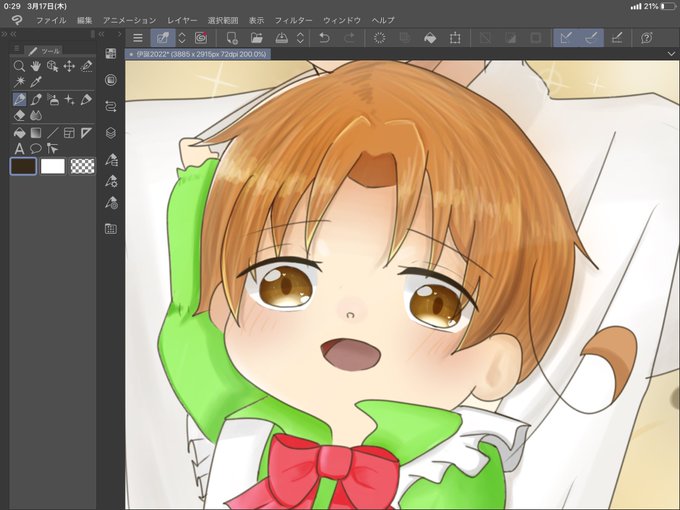Select the Ruler triangle tool

(86, 133)
